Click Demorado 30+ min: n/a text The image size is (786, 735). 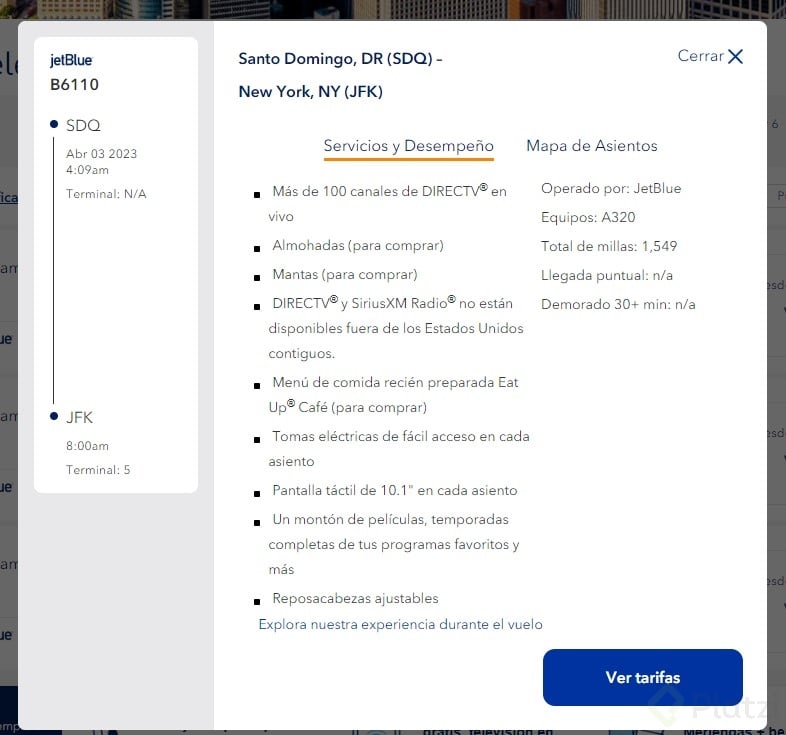pos(618,304)
